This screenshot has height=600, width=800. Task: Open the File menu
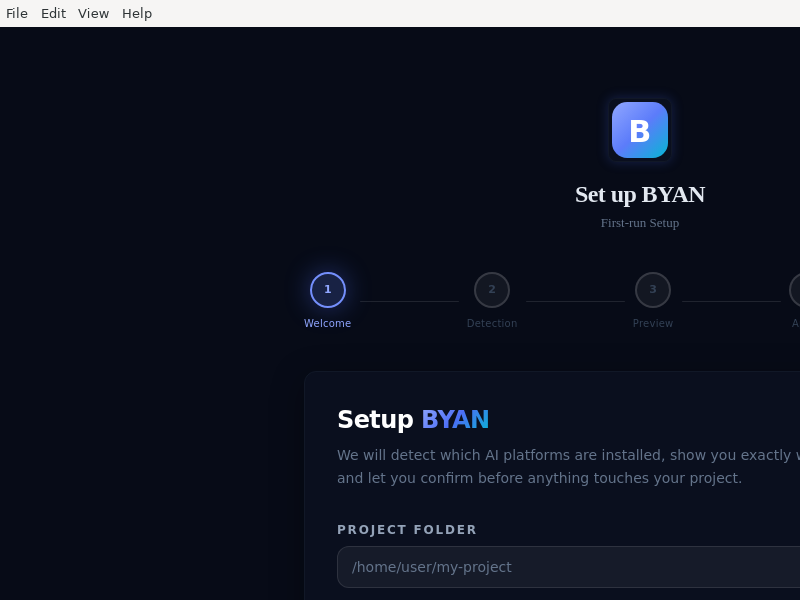pos(17,13)
